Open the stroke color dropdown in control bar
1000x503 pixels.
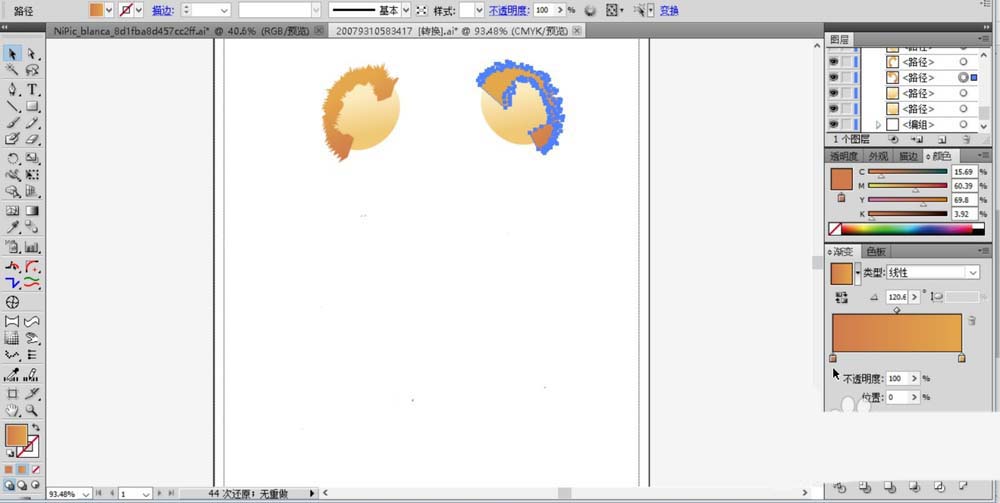[139, 10]
